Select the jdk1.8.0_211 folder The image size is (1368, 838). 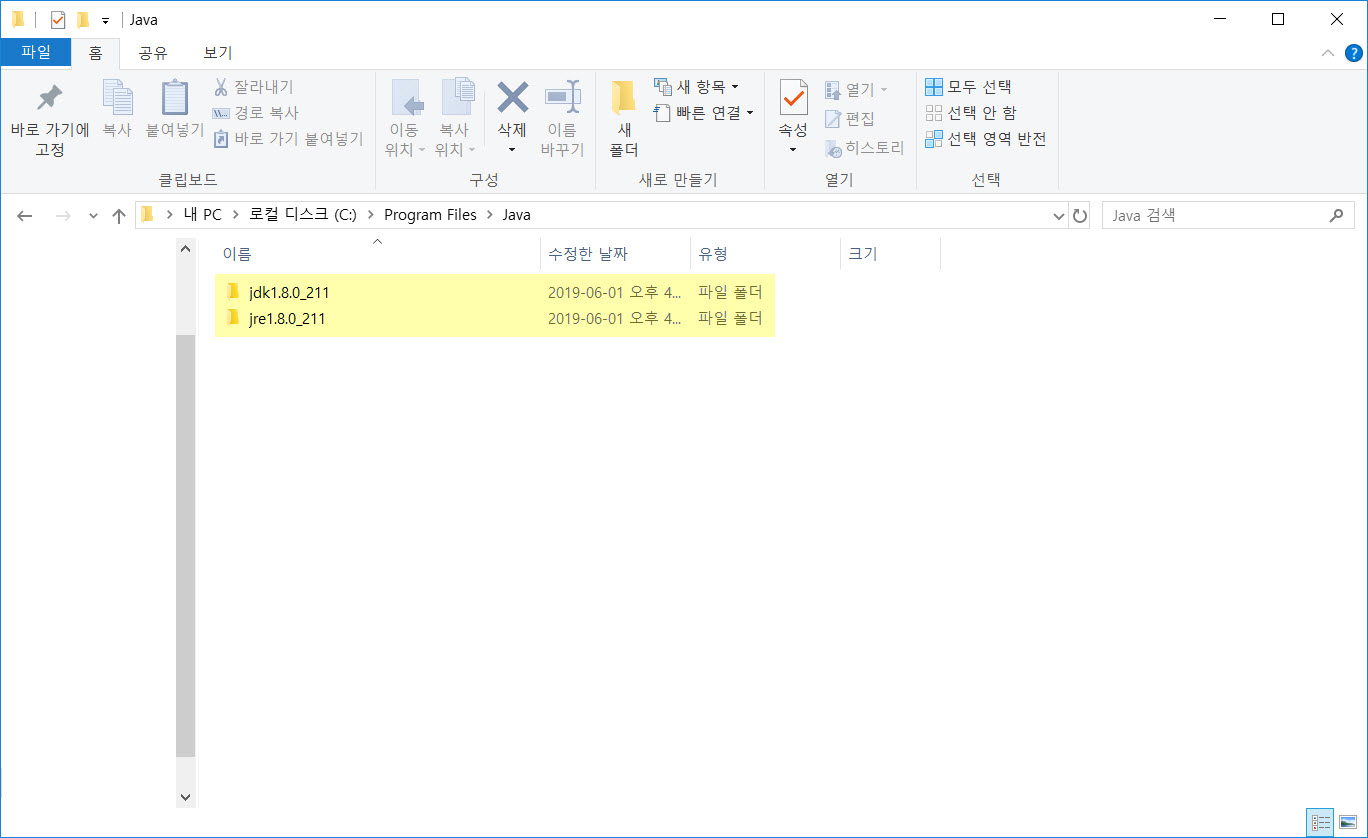(x=289, y=292)
